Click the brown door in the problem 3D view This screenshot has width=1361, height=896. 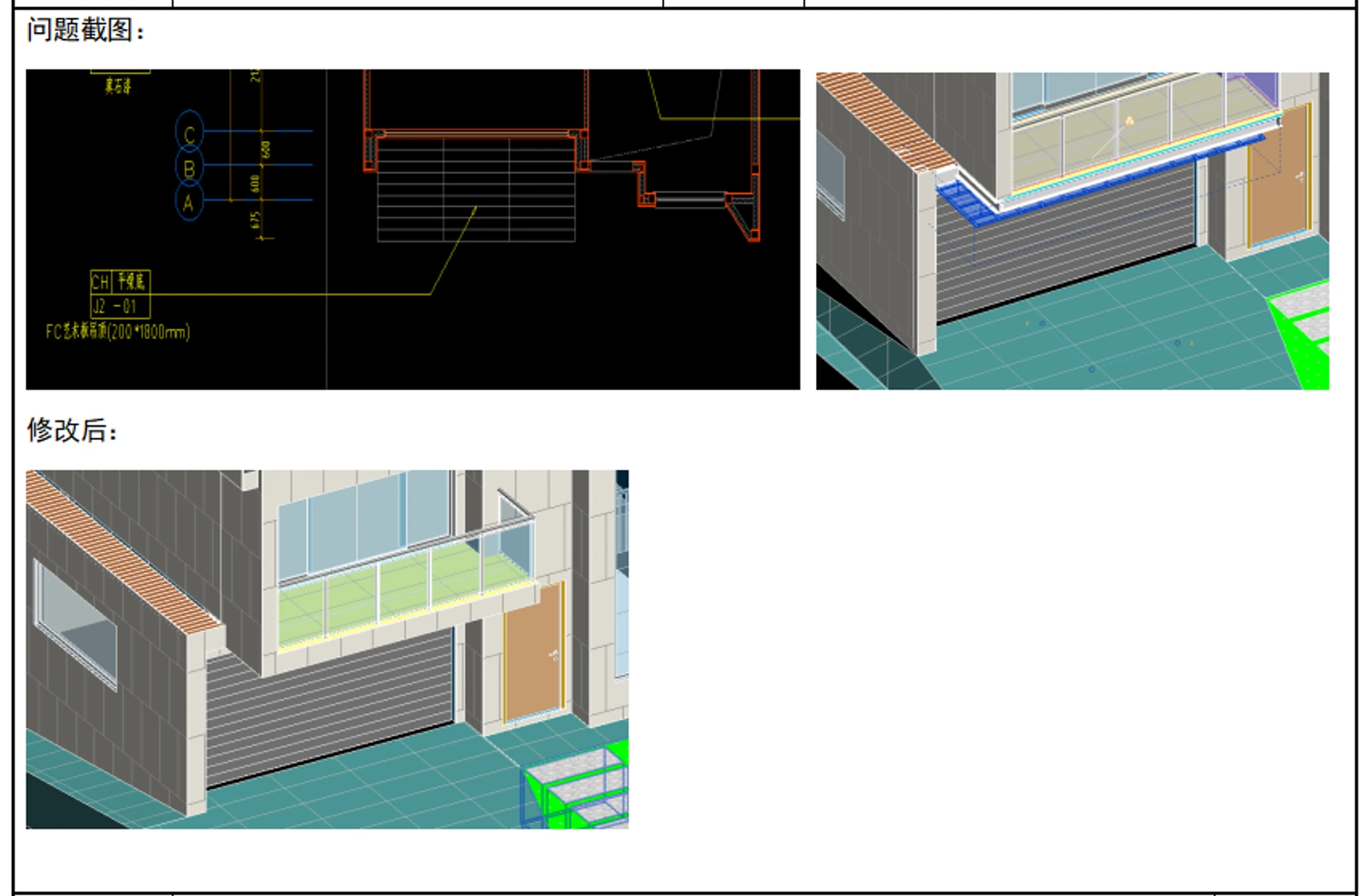[x=1279, y=175]
